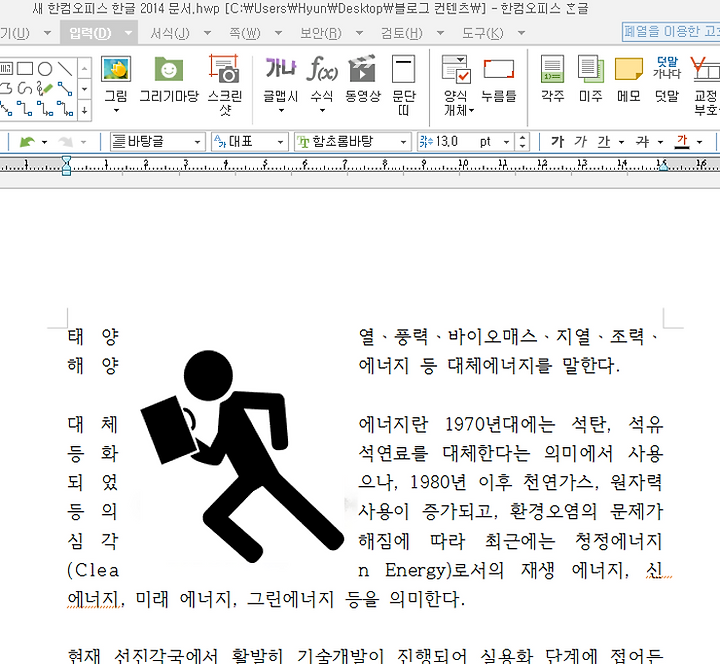720x664 pixels.
Task: Click the font size stepper arrows
Action: tap(522, 141)
